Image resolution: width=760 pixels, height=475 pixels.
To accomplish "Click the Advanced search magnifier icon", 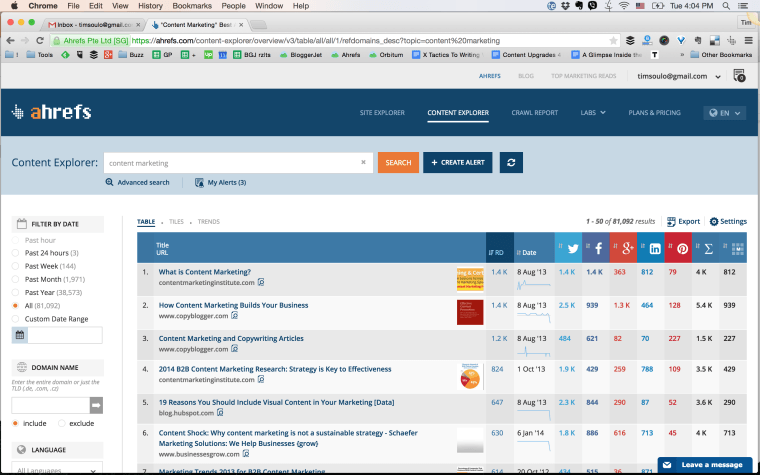I will point(110,183).
